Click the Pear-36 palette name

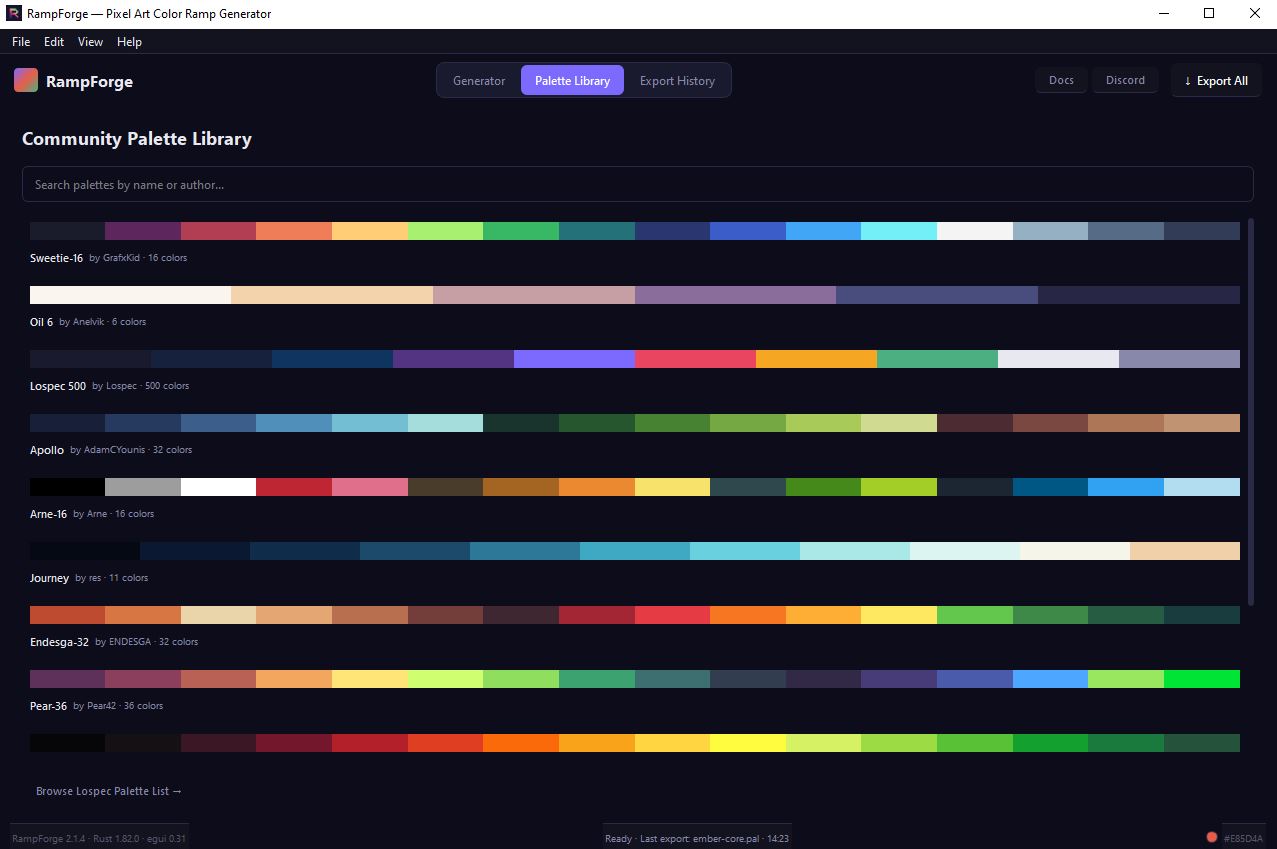pos(48,706)
